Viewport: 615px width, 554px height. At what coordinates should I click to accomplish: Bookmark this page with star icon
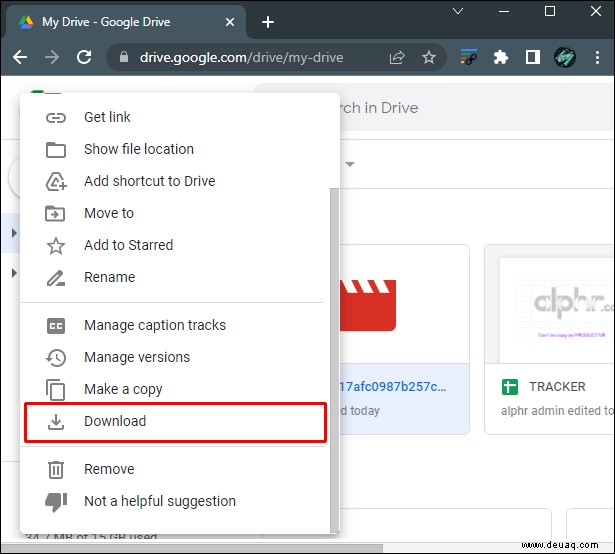click(x=429, y=58)
